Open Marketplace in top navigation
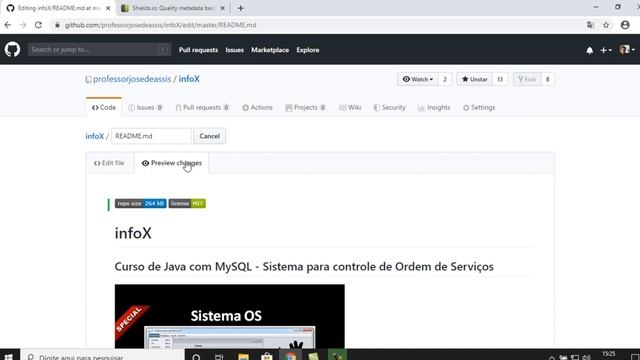The height and width of the screenshot is (360, 640). tap(270, 50)
